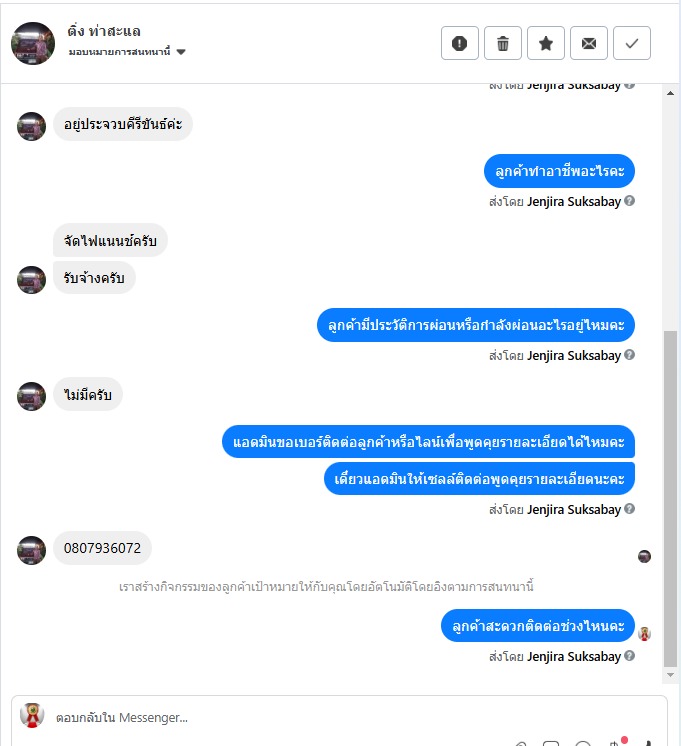
Task: Click the ลูกค้าสะดวกติดต่อช่วงไหนคะ sent message bubble
Action: 538,626
